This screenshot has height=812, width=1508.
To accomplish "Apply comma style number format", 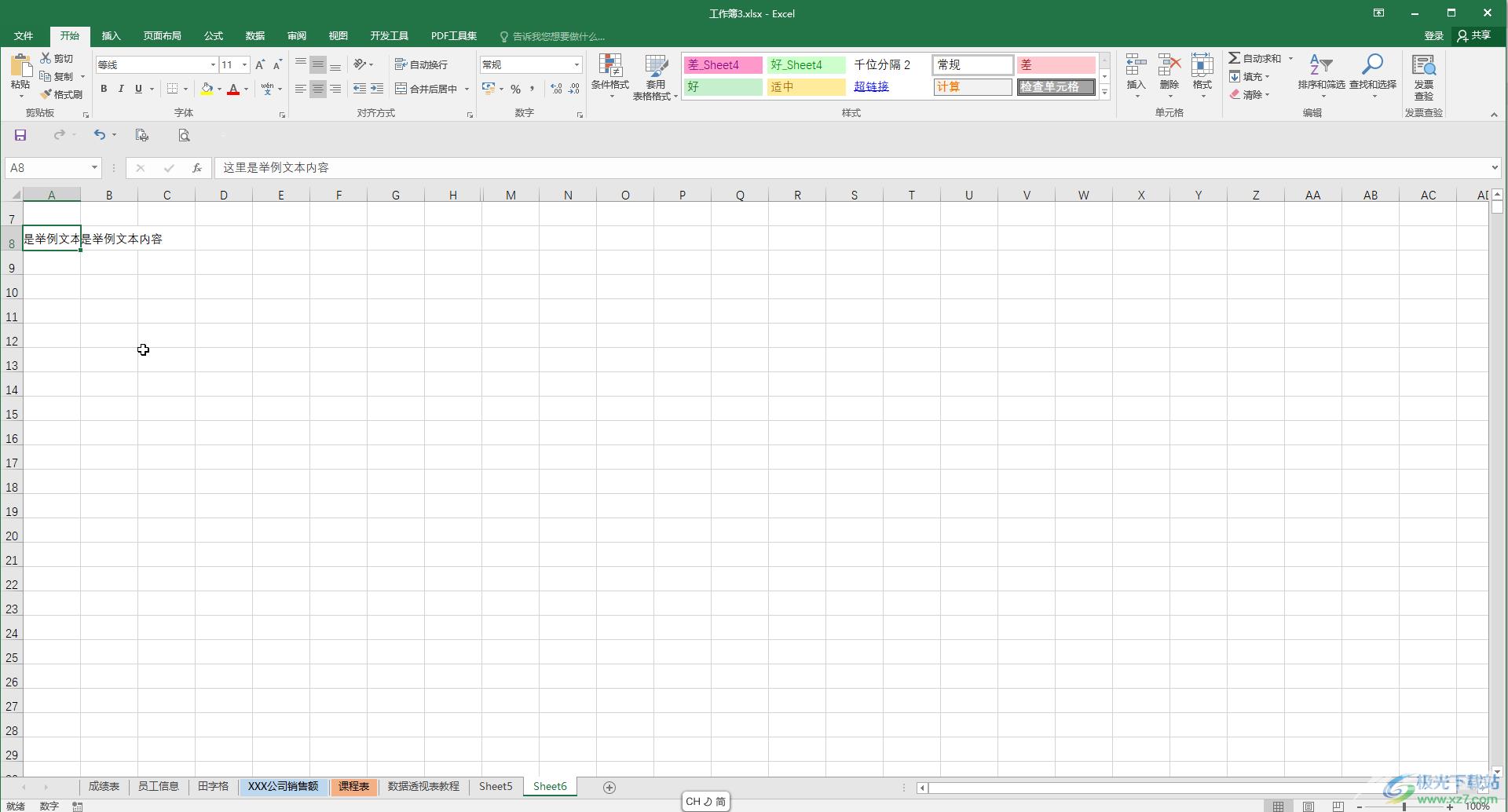I will coord(532,89).
